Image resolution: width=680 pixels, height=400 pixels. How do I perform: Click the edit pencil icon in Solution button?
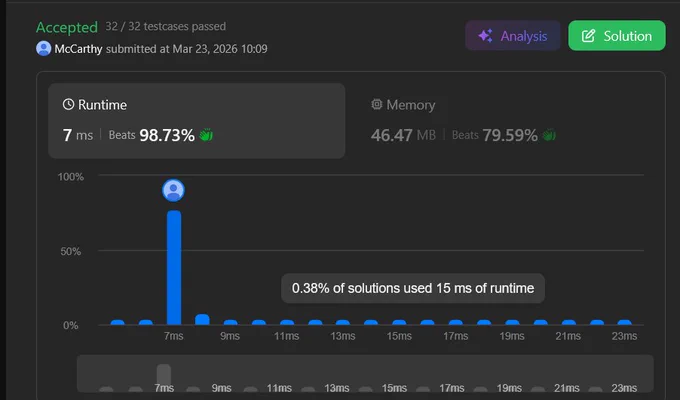[588, 36]
